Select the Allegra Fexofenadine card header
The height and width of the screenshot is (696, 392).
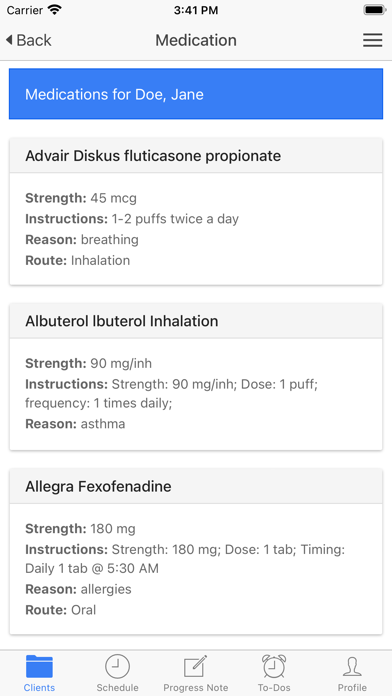pyautogui.click(x=196, y=486)
